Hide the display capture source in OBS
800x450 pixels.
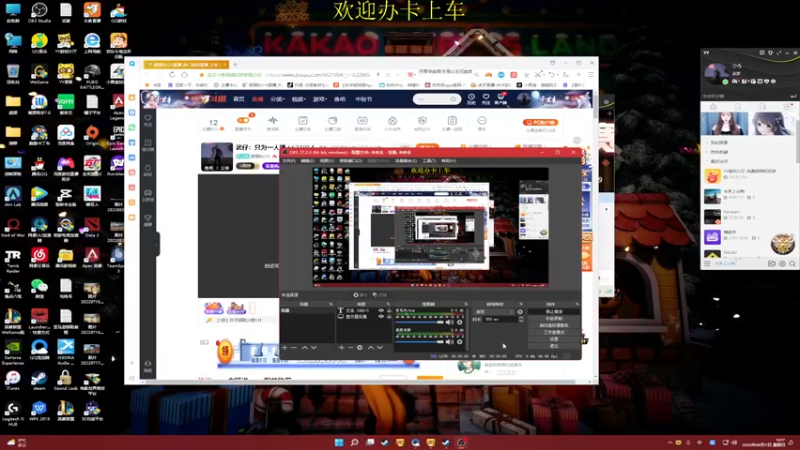(x=381, y=316)
